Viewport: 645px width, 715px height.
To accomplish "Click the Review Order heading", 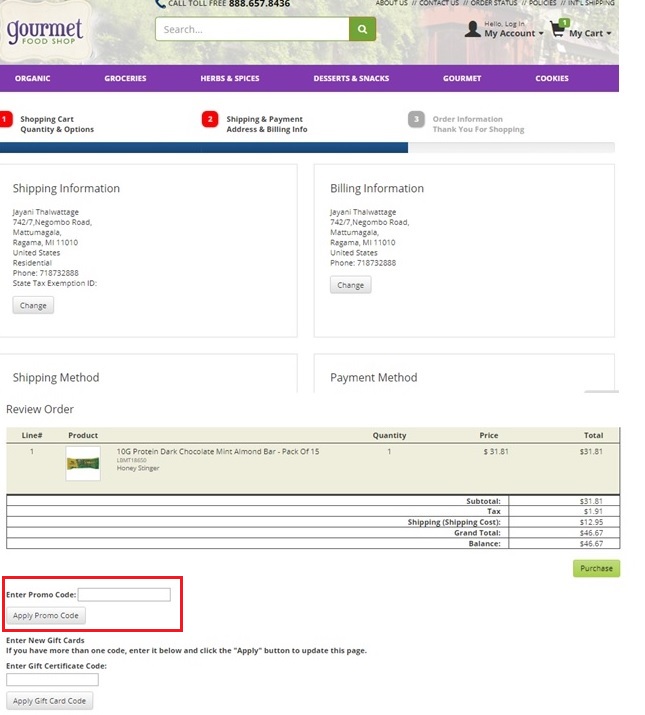I will pos(40,409).
